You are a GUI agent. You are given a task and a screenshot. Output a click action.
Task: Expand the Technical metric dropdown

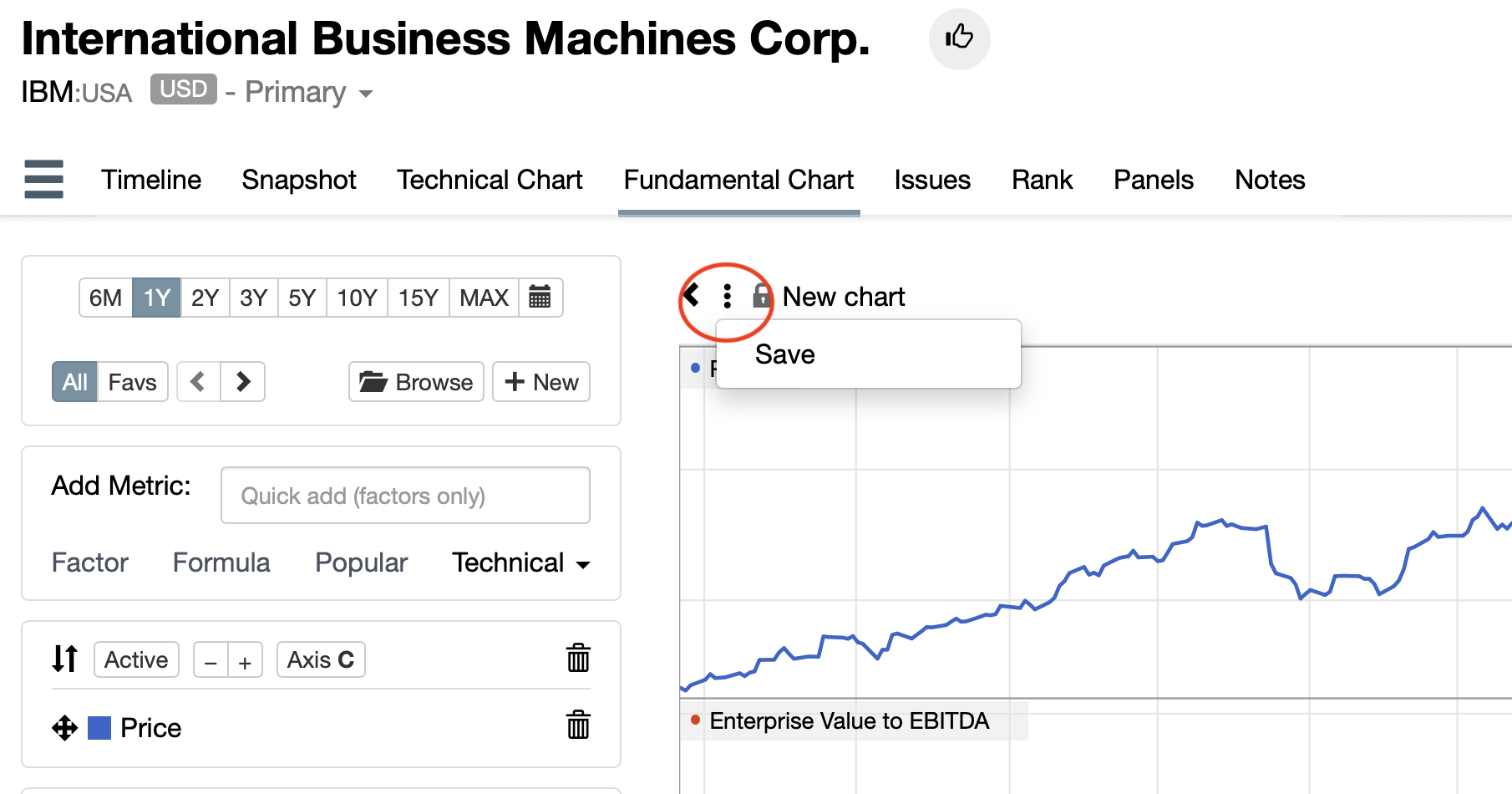coord(520,562)
